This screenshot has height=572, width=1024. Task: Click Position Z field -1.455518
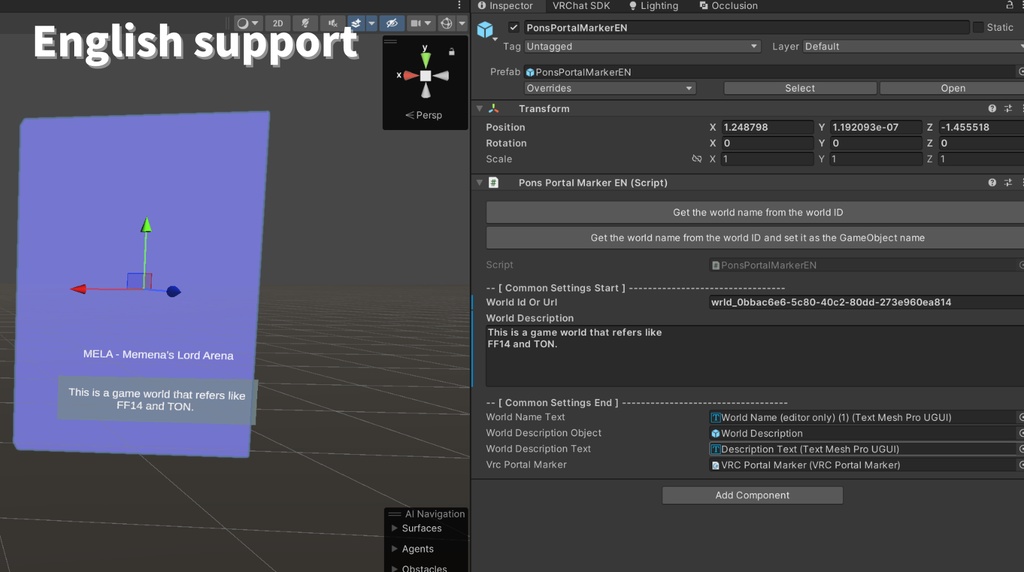982,127
